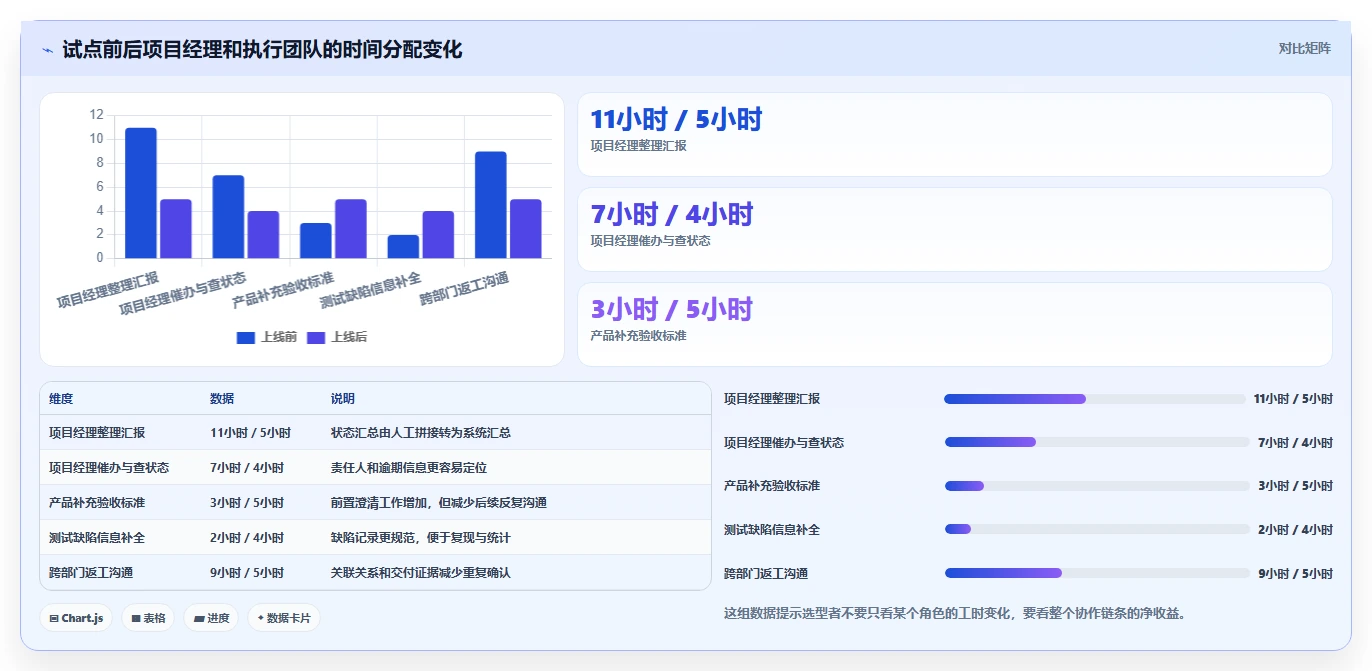Click the 测试缺陷信息补全 progress bar
1372x671 pixels.
tap(1097, 529)
